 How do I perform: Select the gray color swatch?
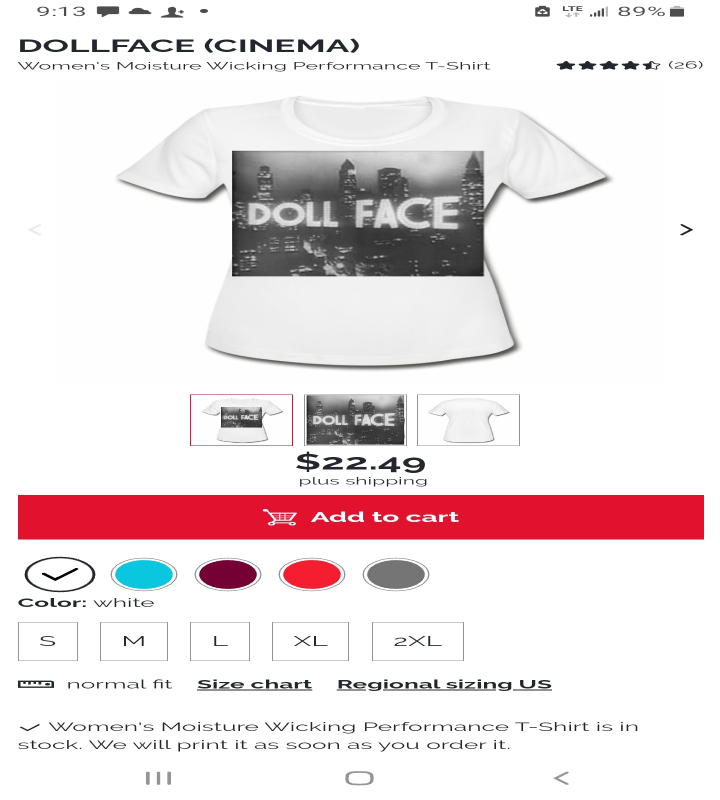tap(395, 574)
